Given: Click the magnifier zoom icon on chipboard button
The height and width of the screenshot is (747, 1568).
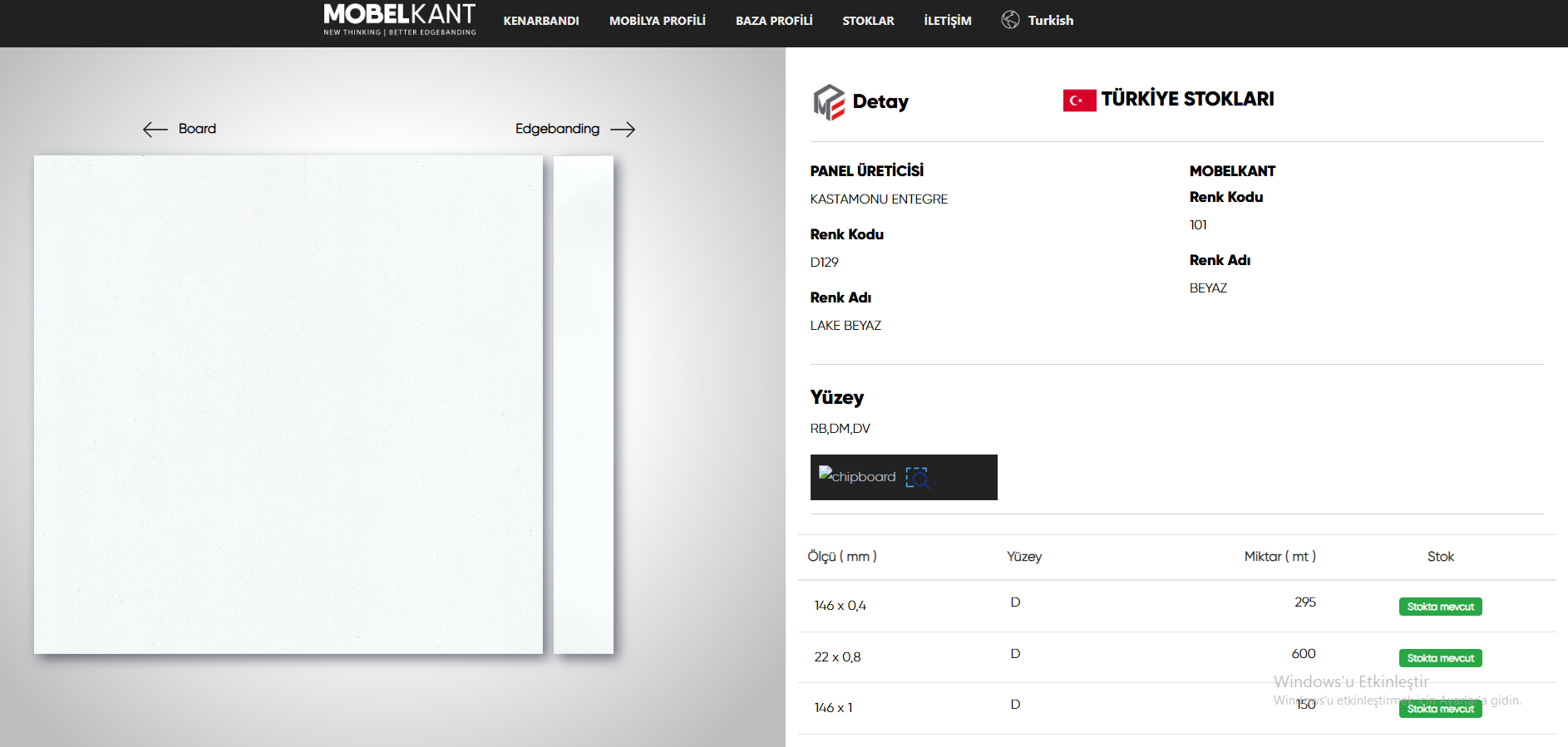Looking at the screenshot, I should pyautogui.click(x=918, y=478).
